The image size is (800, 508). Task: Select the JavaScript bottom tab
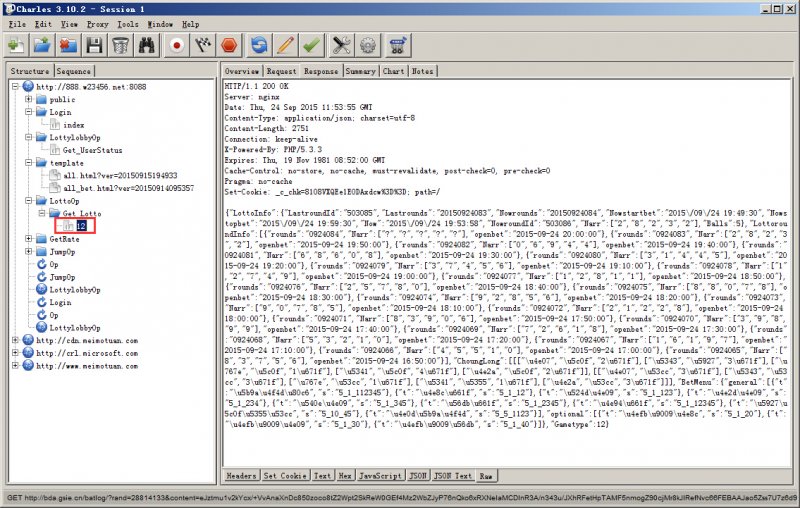coord(381,476)
